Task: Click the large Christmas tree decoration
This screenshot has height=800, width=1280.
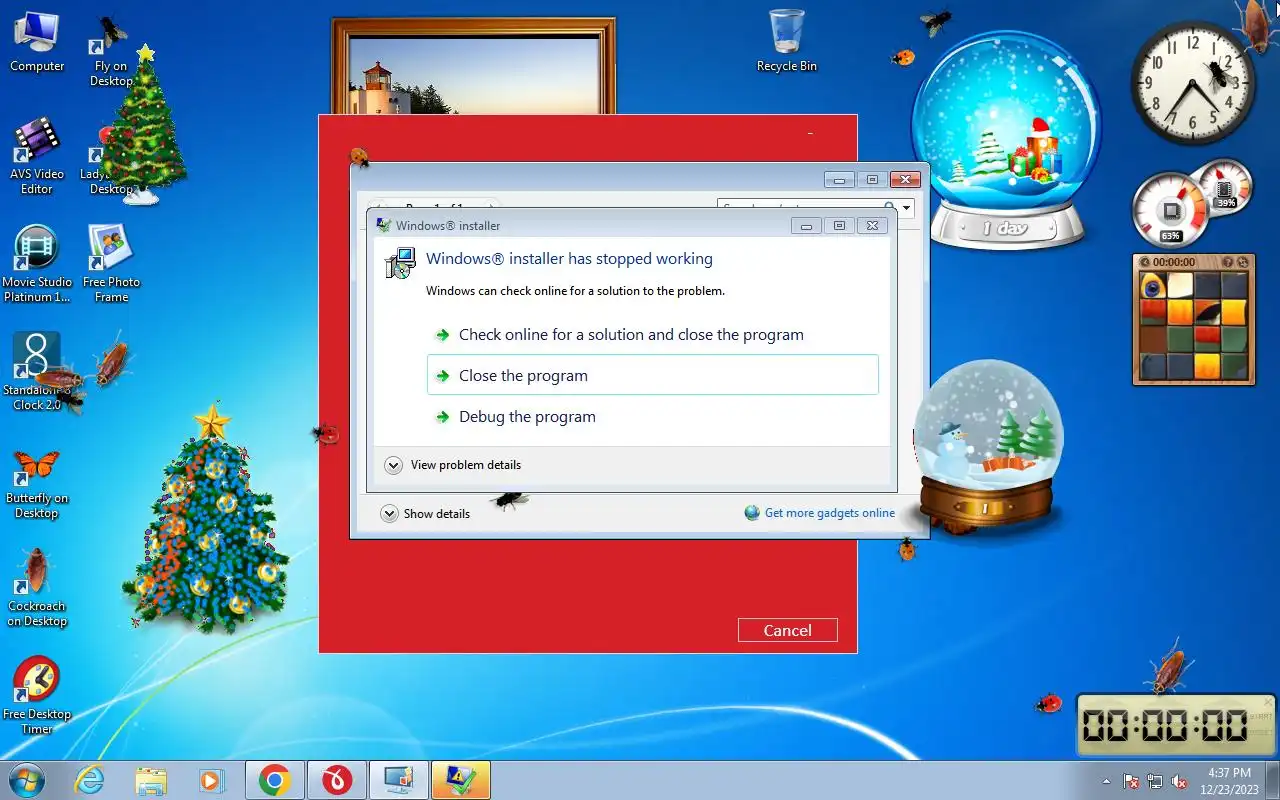Action: tap(208, 520)
